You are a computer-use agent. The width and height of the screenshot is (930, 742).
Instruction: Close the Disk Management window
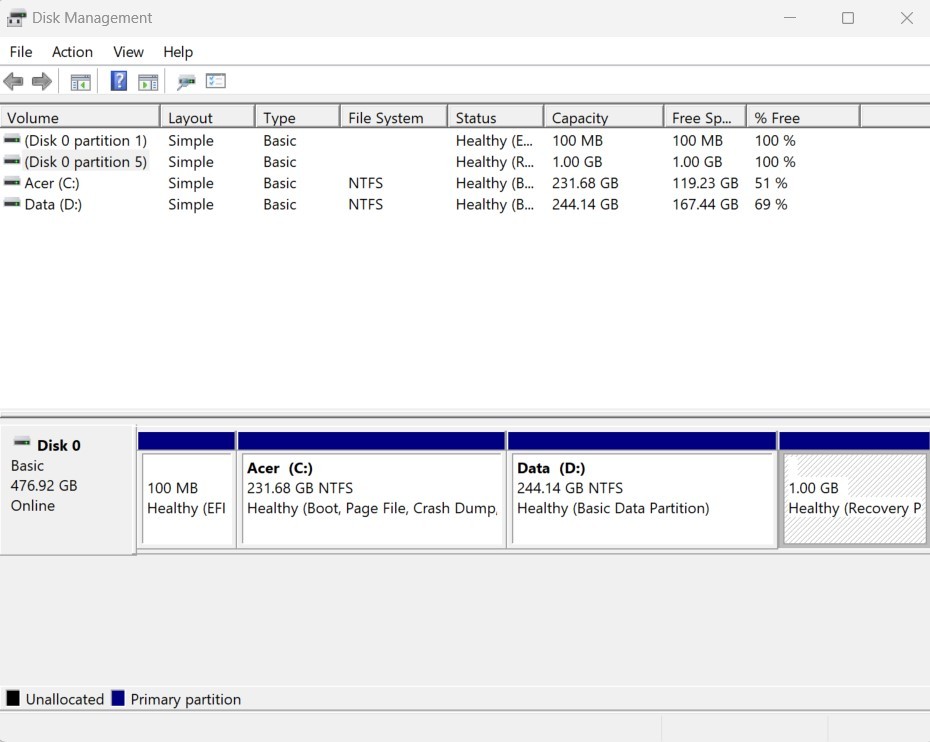(x=906, y=18)
